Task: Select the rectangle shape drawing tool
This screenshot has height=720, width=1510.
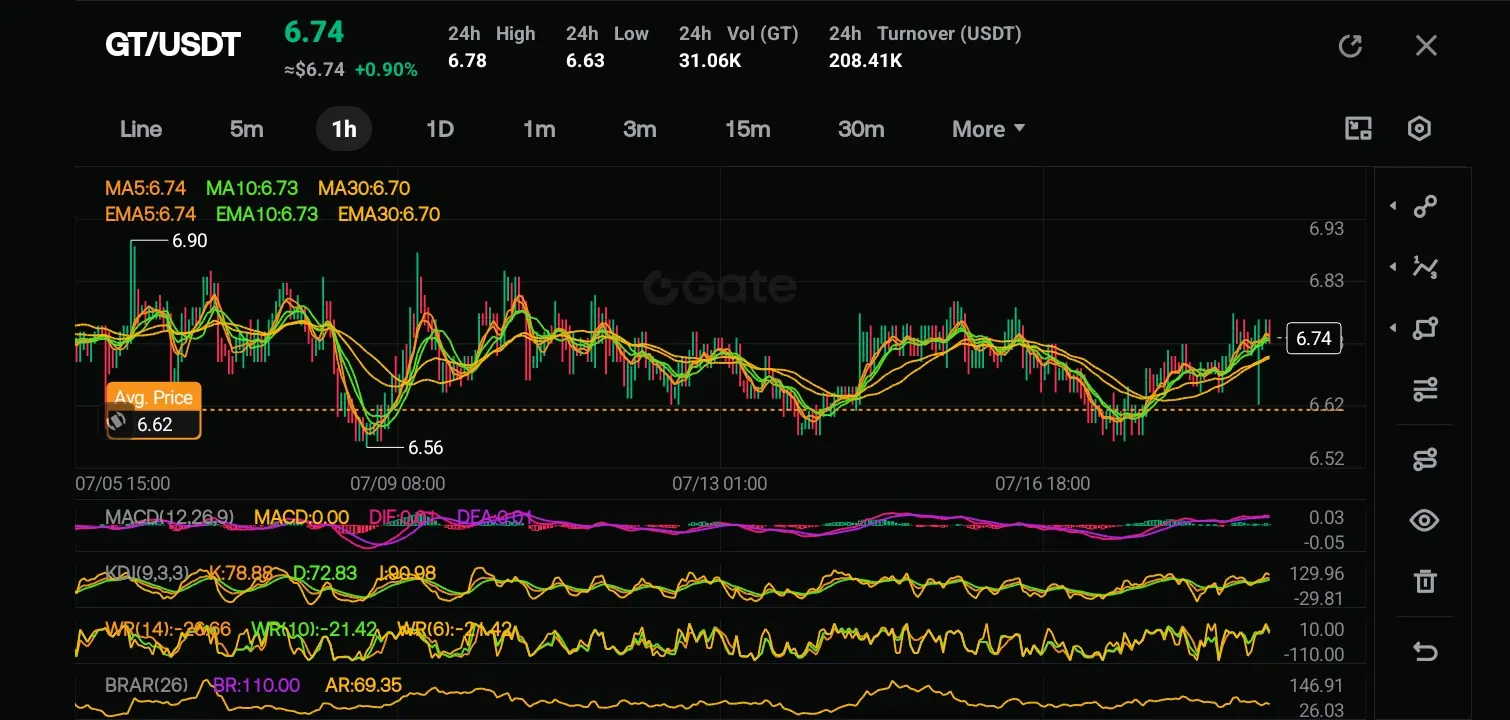Action: click(x=1424, y=328)
